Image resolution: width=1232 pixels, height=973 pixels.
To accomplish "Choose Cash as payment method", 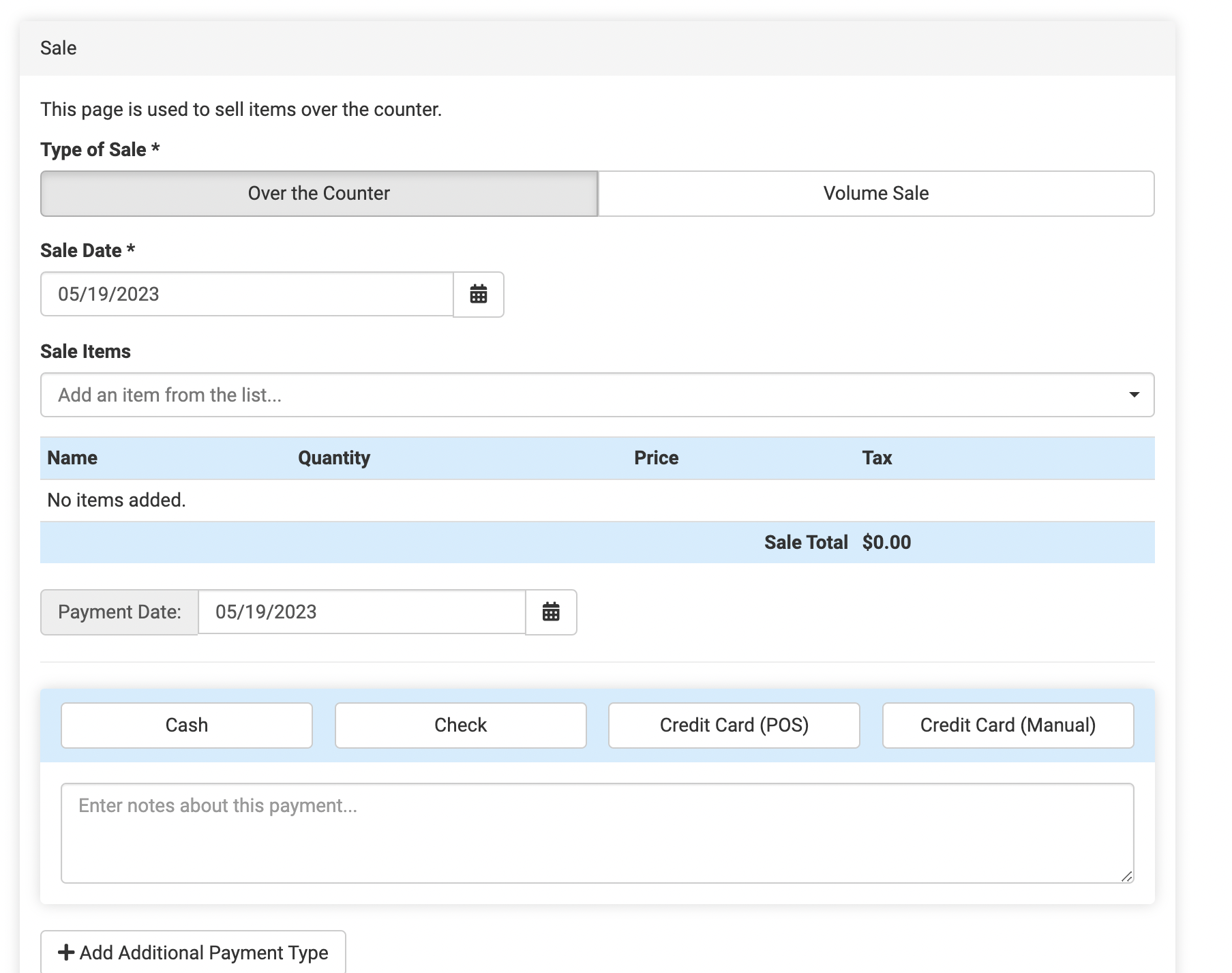I will tap(187, 725).
